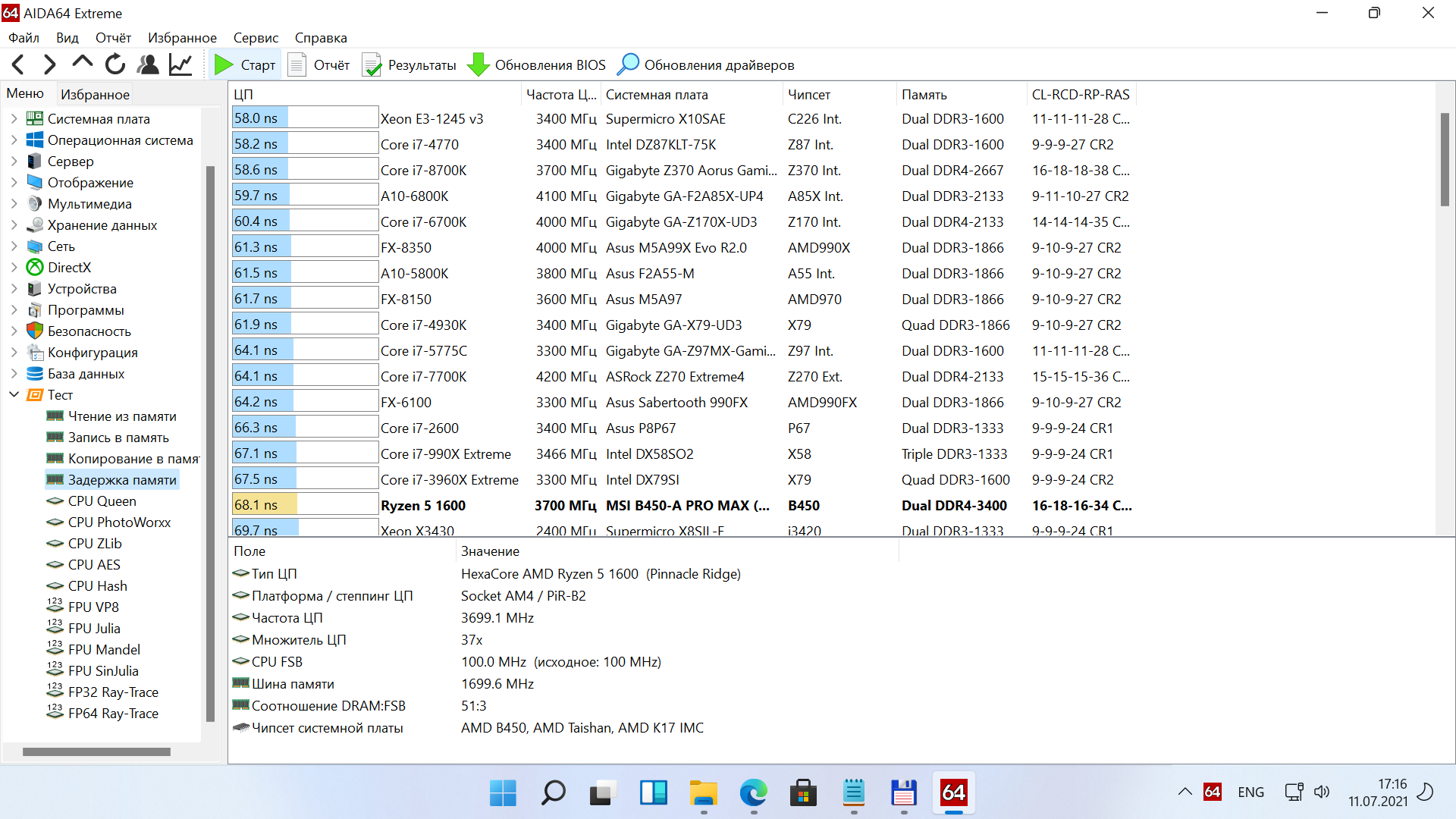Open Microsoft Edge from the taskbar
Viewport: 1456px width, 819px height.
coord(753,793)
